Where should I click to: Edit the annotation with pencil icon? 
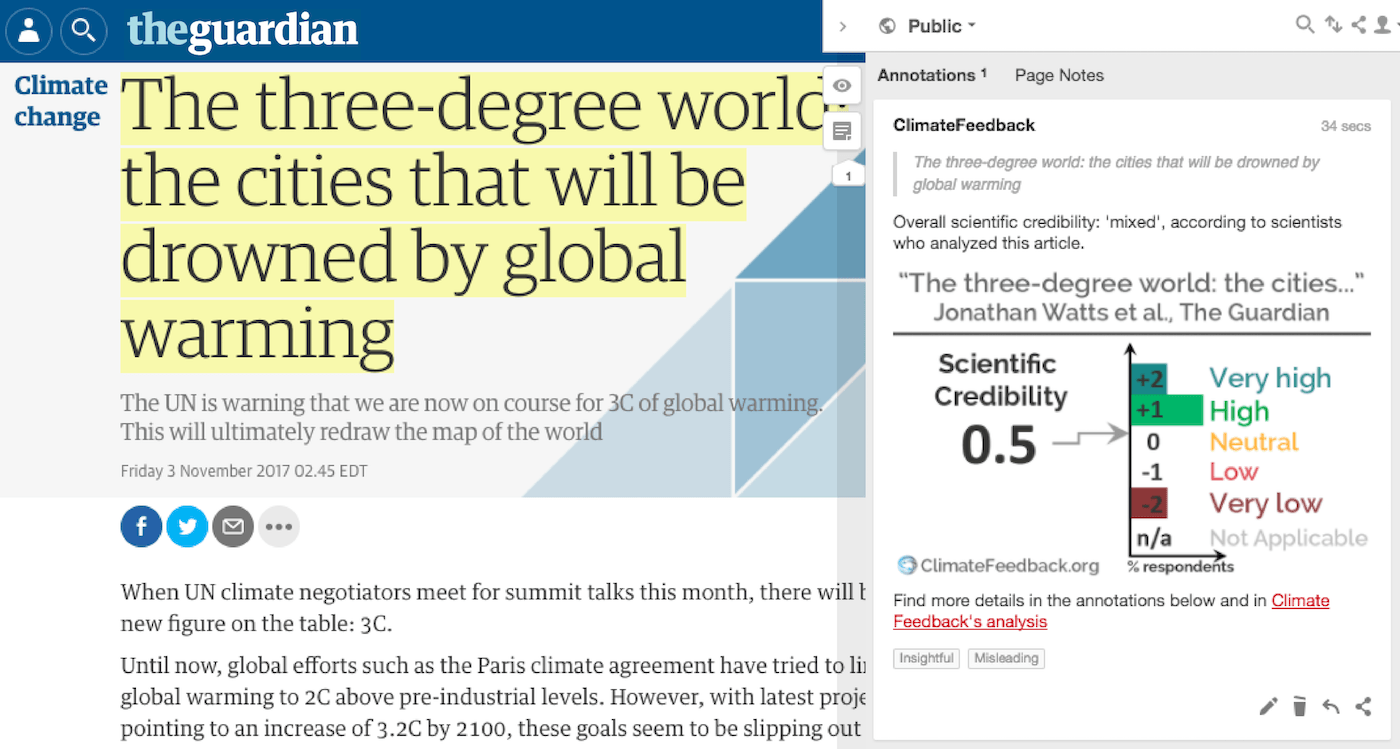pos(1268,707)
